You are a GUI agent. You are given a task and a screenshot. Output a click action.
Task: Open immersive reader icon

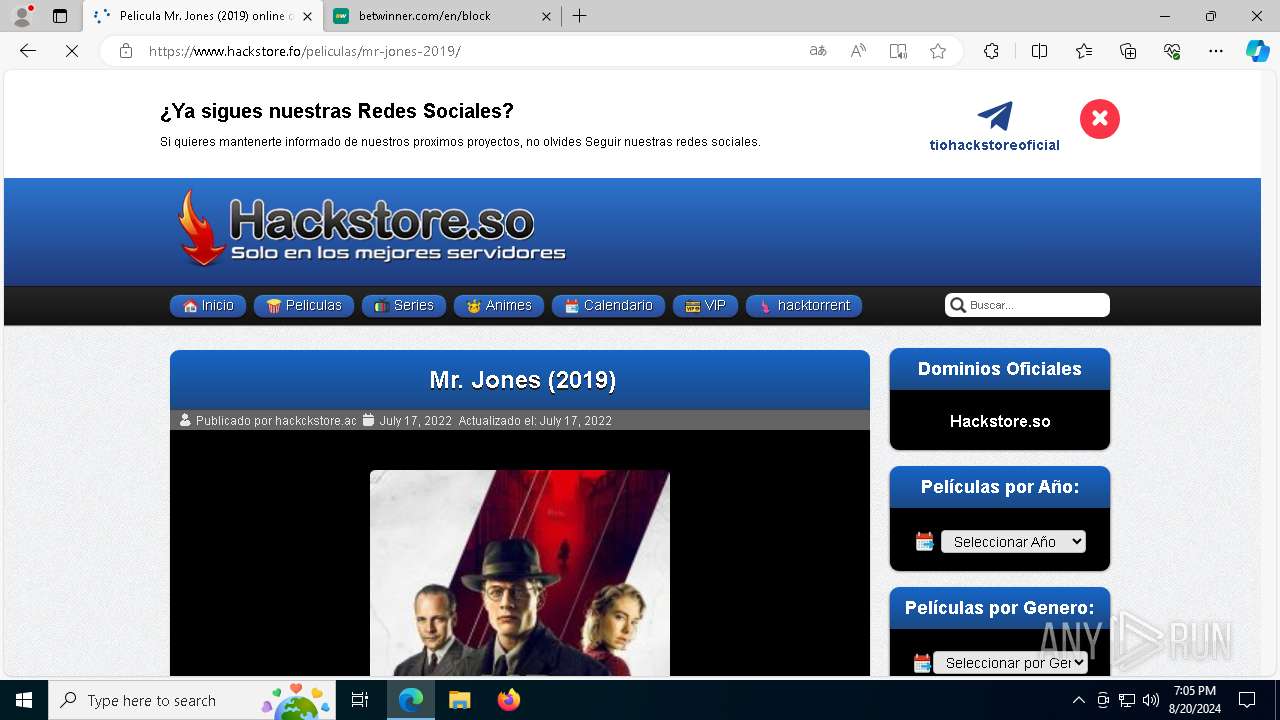pyautogui.click(x=898, y=51)
